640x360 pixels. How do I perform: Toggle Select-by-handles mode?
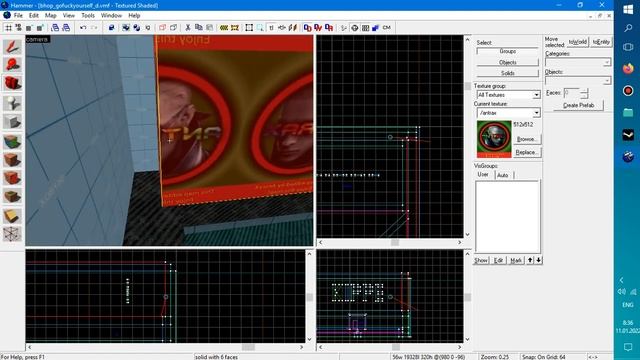coord(249,28)
